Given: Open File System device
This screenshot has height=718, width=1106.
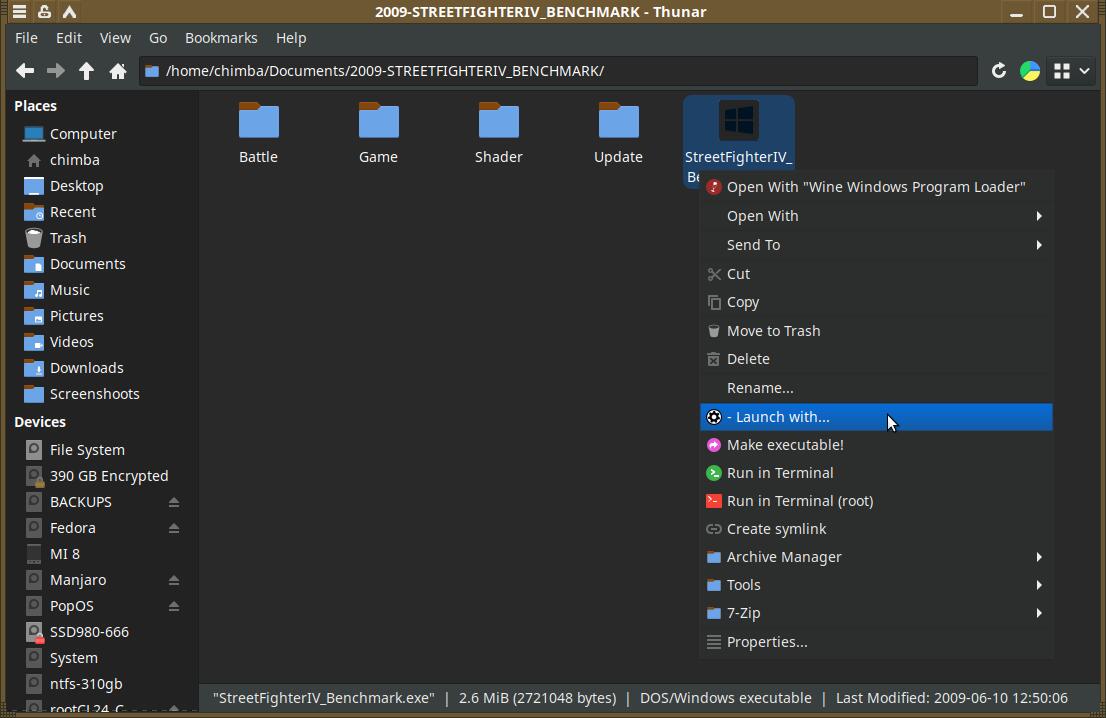Looking at the screenshot, I should [100, 450].
